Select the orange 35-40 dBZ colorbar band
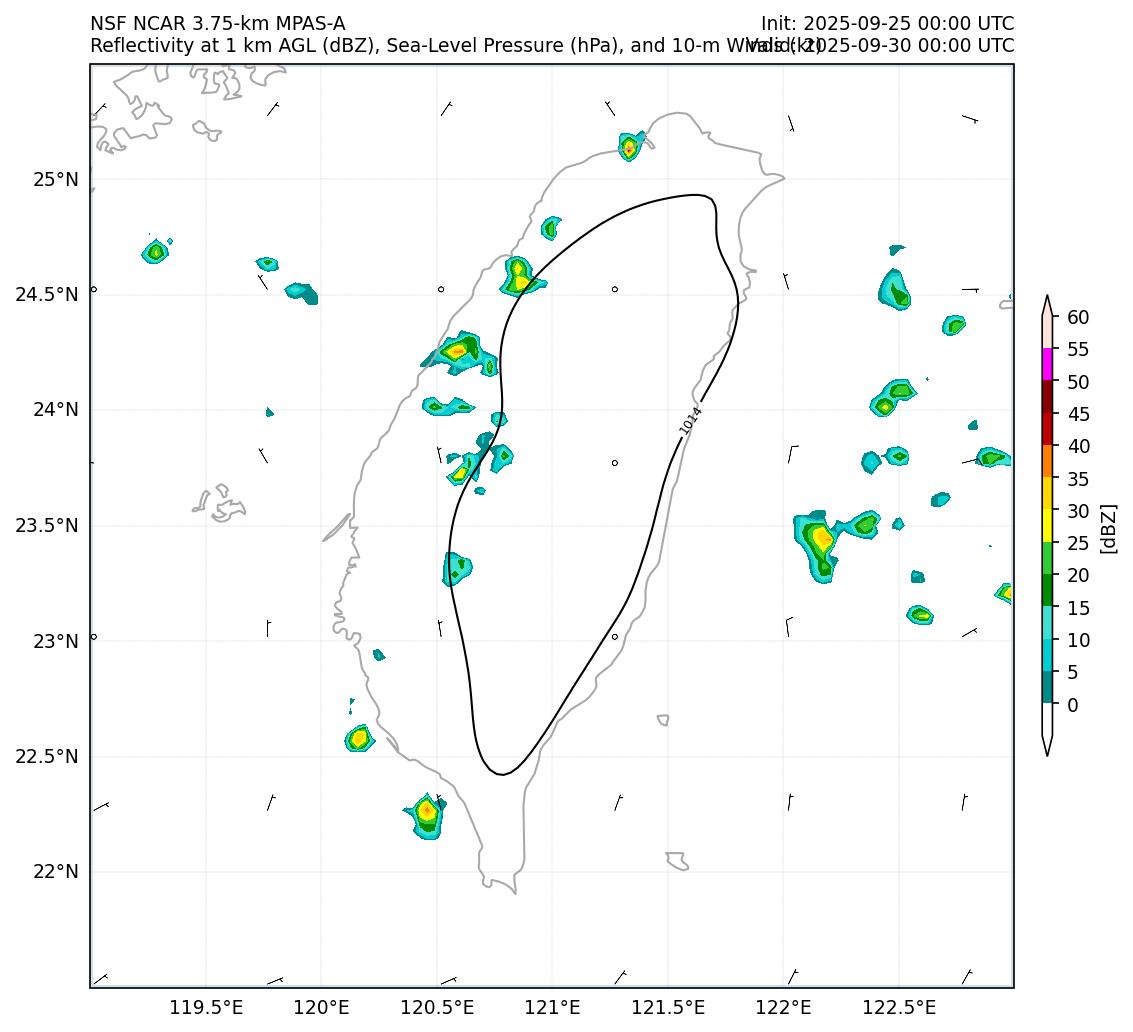This screenshot has width=1133, height=1032. [x=1047, y=461]
